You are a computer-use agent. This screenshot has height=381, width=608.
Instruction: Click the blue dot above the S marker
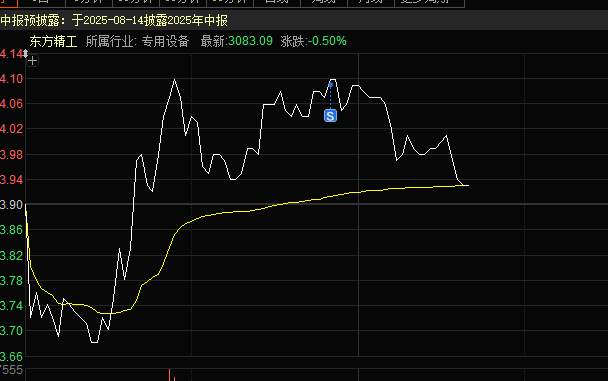coord(330,84)
